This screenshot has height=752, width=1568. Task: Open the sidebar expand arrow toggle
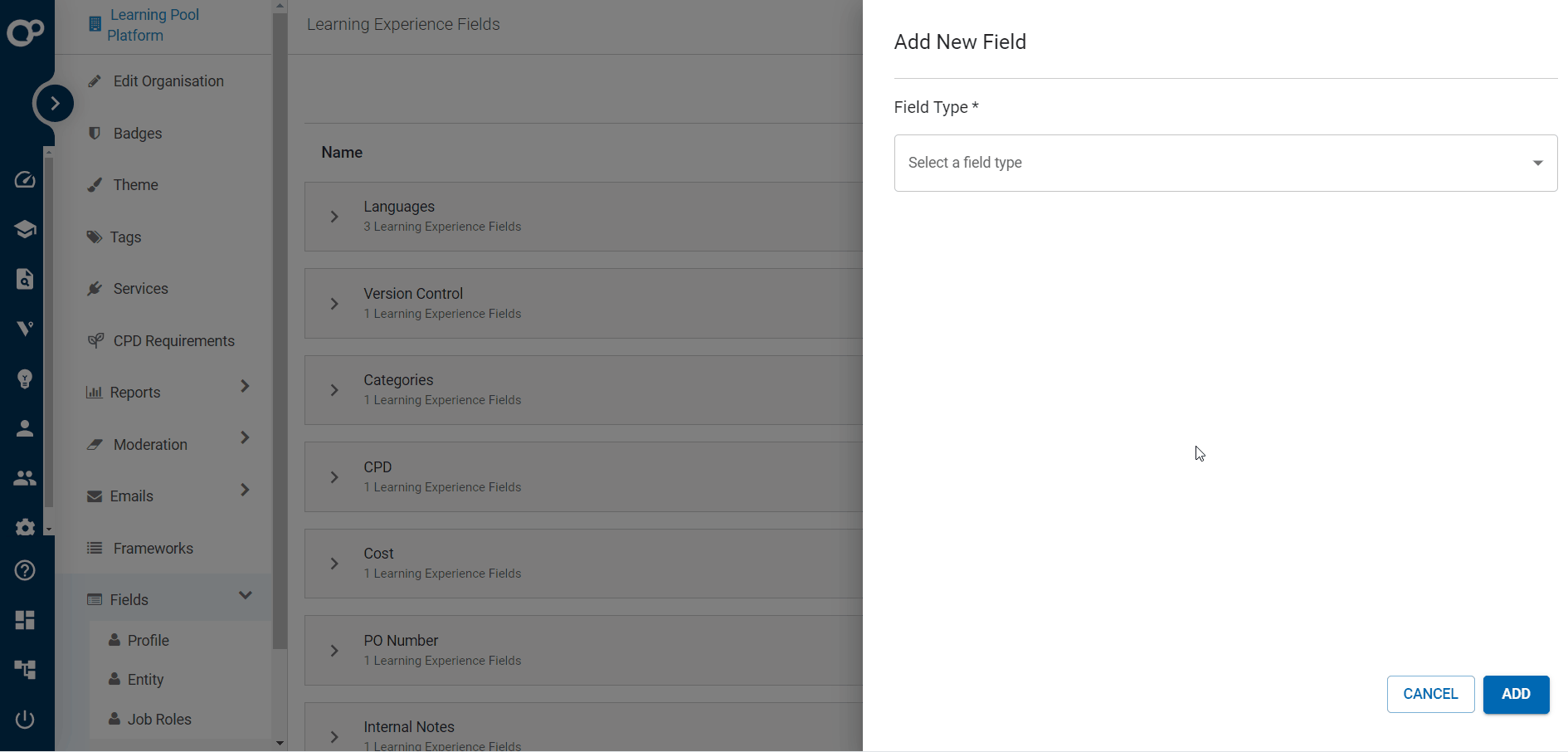(x=54, y=103)
